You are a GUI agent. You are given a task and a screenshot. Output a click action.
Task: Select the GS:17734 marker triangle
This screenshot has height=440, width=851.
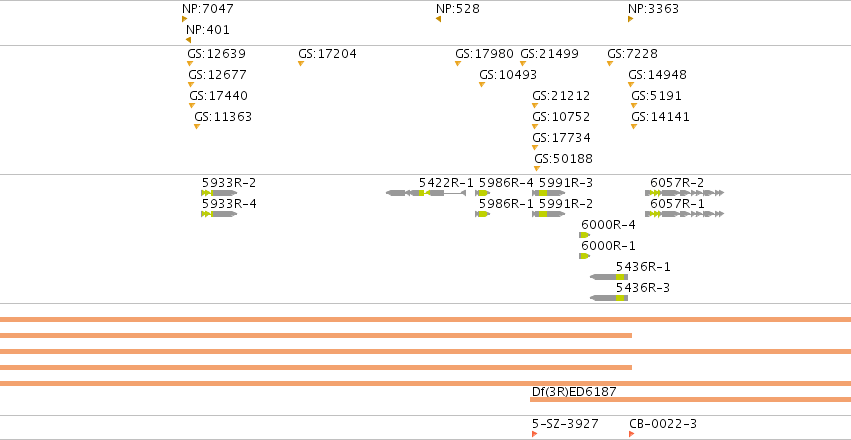[x=535, y=148]
